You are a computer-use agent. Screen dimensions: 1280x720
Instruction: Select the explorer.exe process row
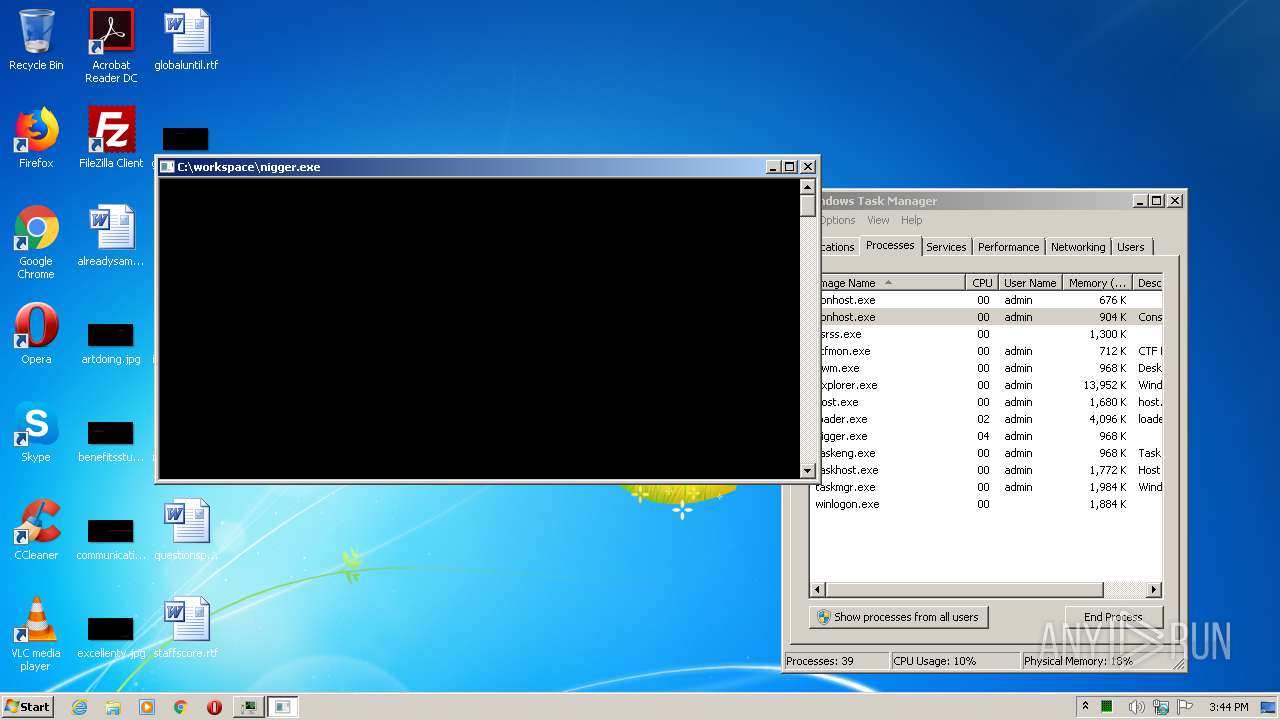989,385
